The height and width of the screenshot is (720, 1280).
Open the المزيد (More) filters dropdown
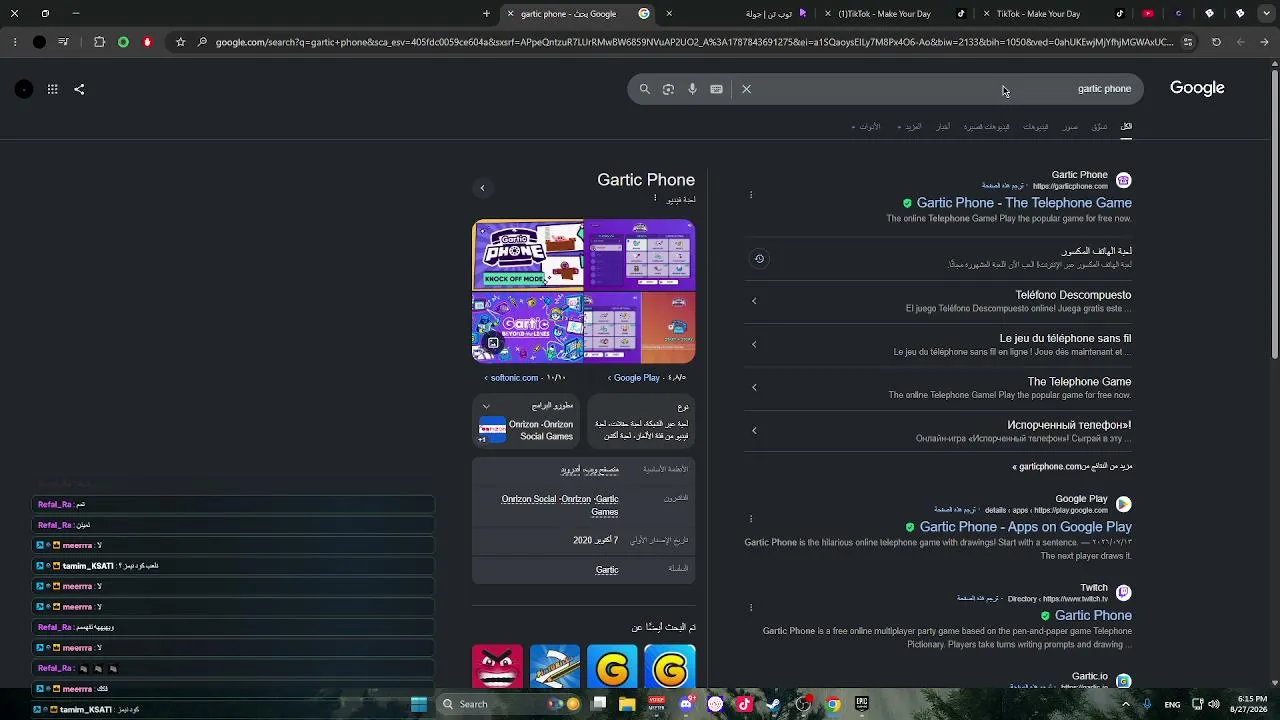910,127
